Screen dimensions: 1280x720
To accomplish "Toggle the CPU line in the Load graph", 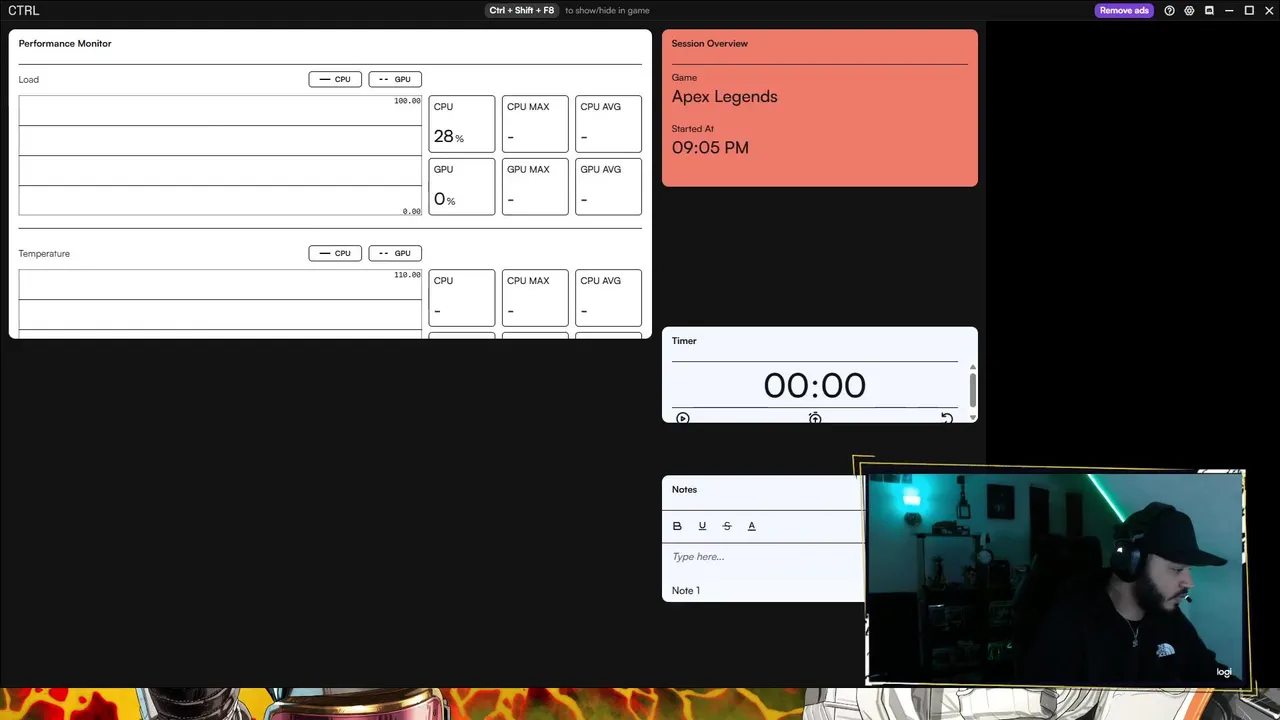I will [x=335, y=79].
